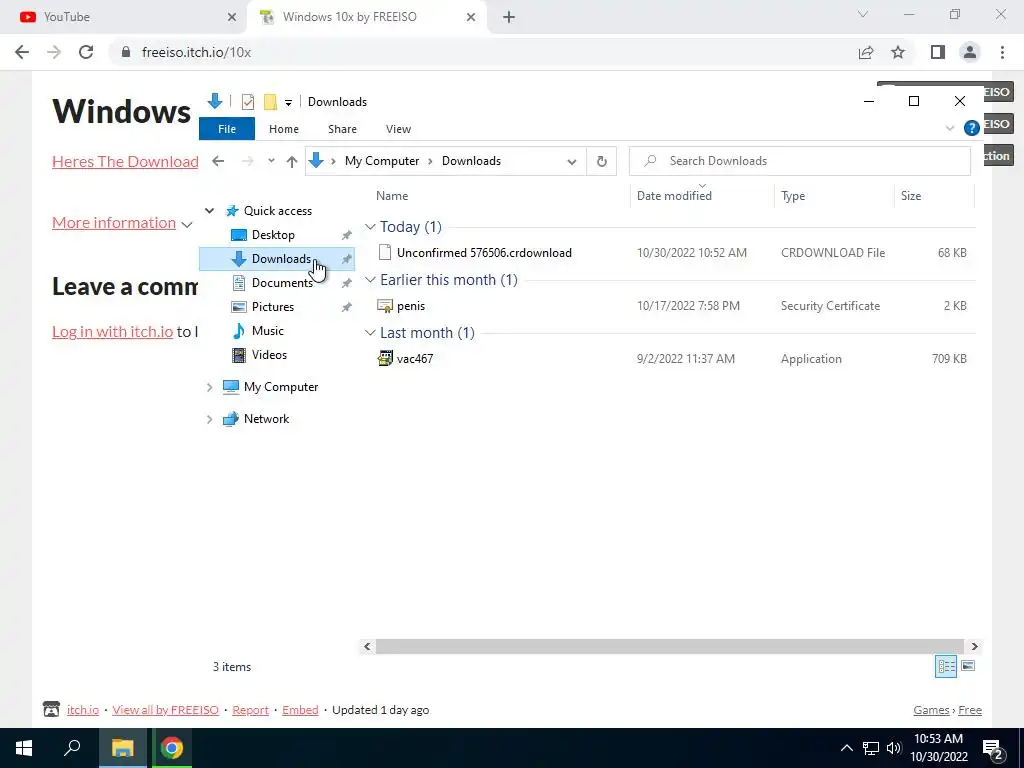Switch to the View ribbon tab
This screenshot has width=1024, height=768.
click(x=398, y=129)
